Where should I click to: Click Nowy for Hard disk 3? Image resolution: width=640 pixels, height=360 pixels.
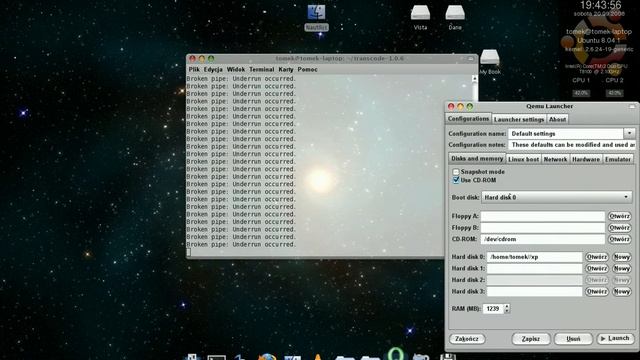point(622,291)
